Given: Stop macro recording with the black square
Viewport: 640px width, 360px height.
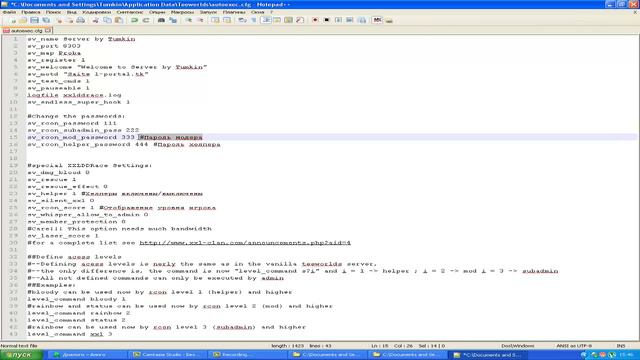Looking at the screenshot, I should tap(327, 20).
